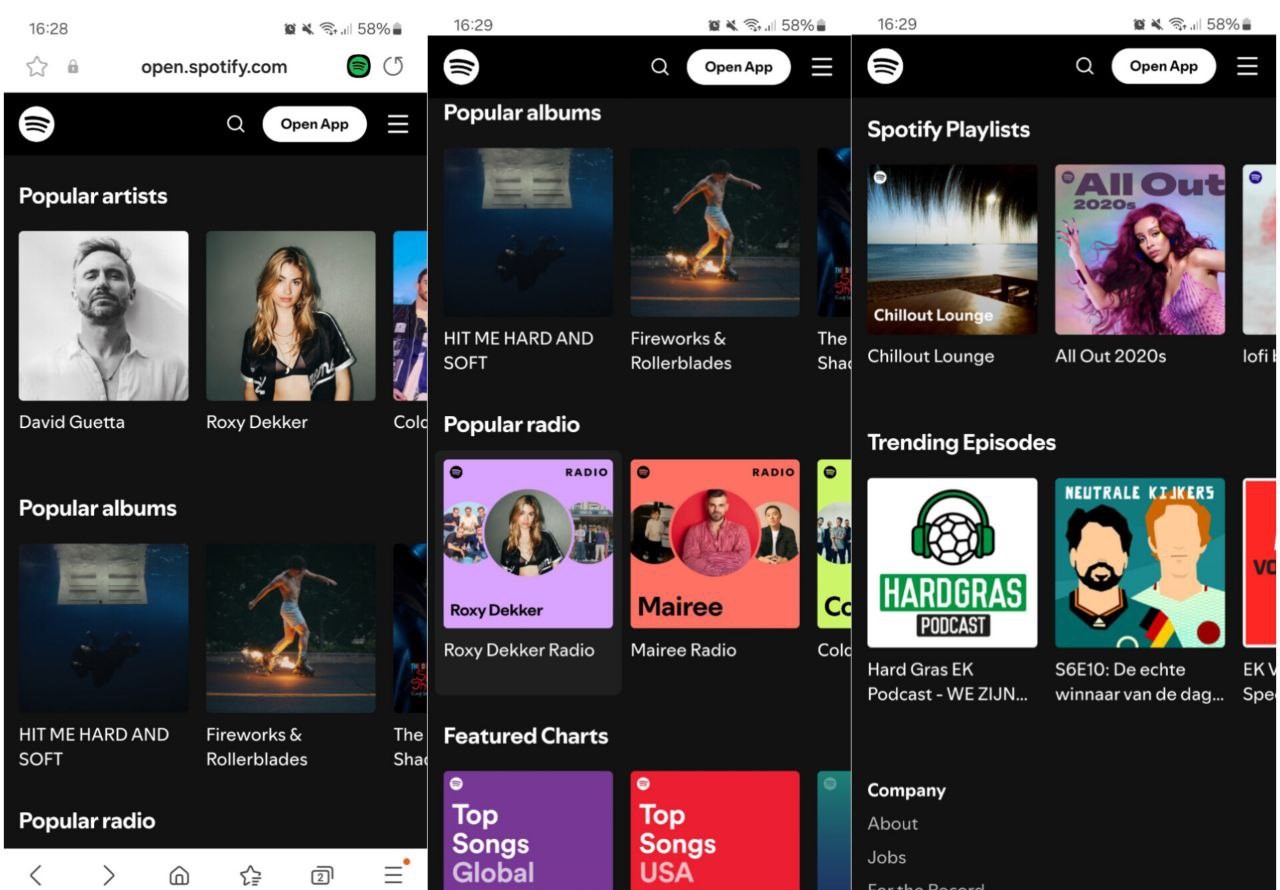Image resolution: width=1280 pixels, height=890 pixels.
Task: Open the Jobs footer link
Action: 887,857
